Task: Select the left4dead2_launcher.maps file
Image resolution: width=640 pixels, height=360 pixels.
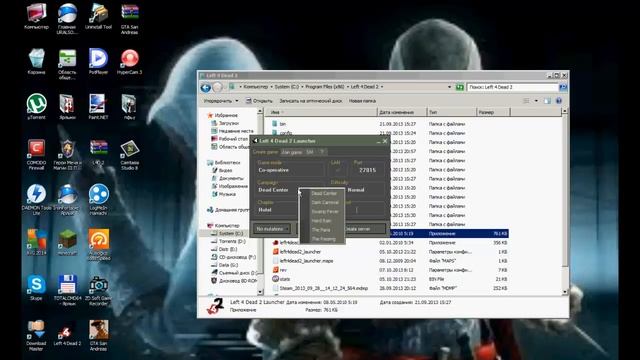Action: 302,261
